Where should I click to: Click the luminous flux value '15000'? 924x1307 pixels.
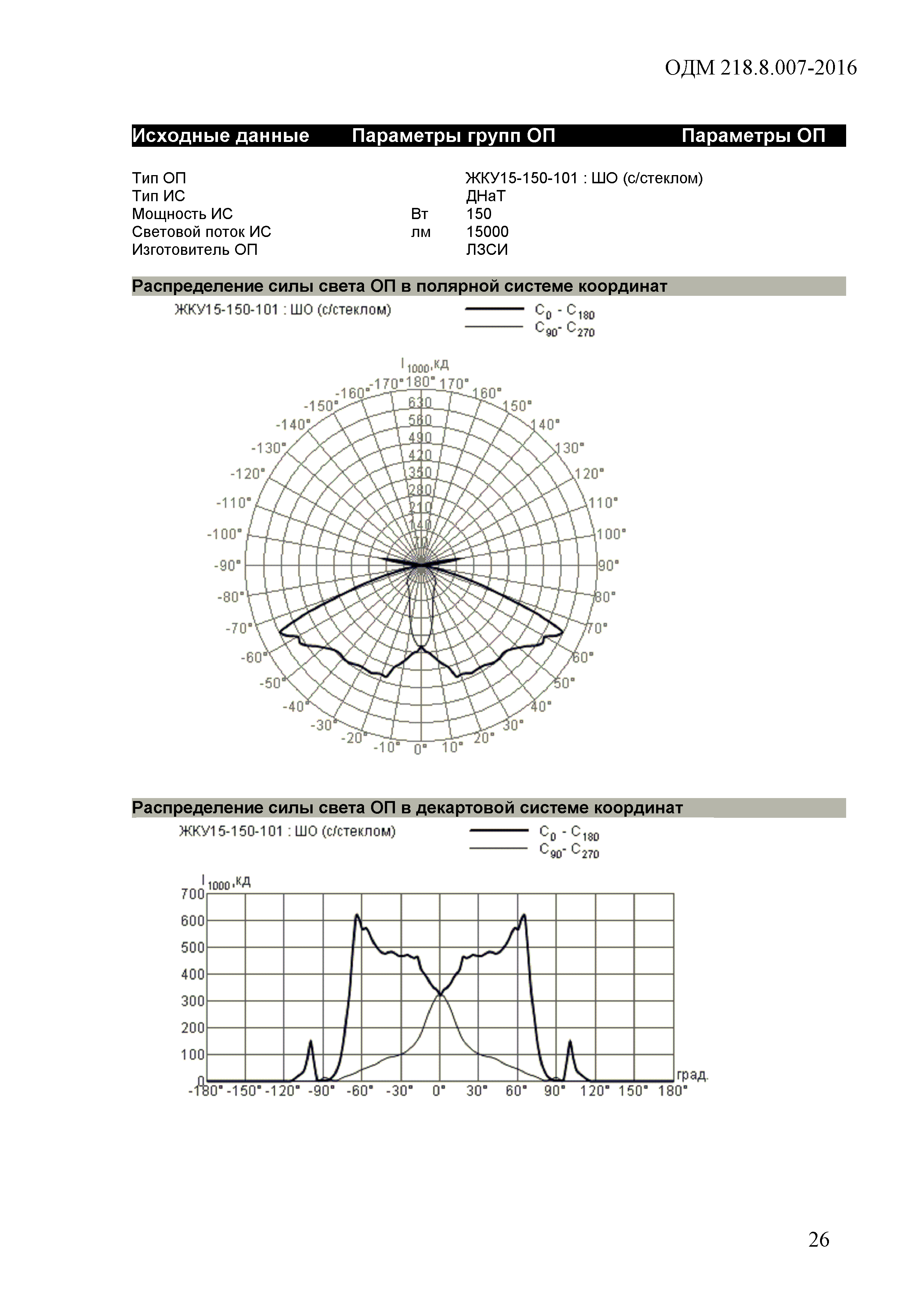click(x=487, y=232)
